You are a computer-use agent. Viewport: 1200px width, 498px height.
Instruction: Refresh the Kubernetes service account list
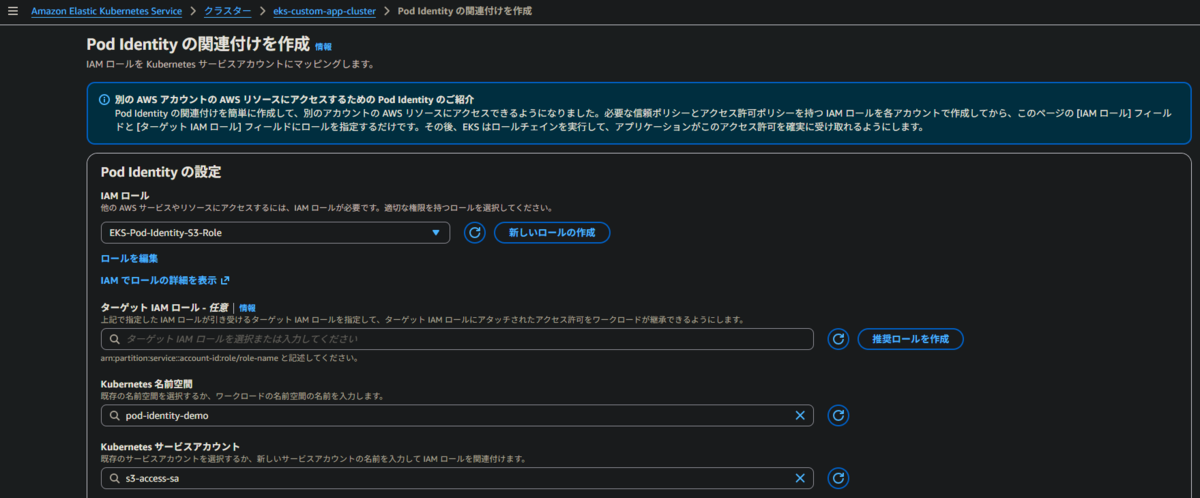[x=839, y=478]
